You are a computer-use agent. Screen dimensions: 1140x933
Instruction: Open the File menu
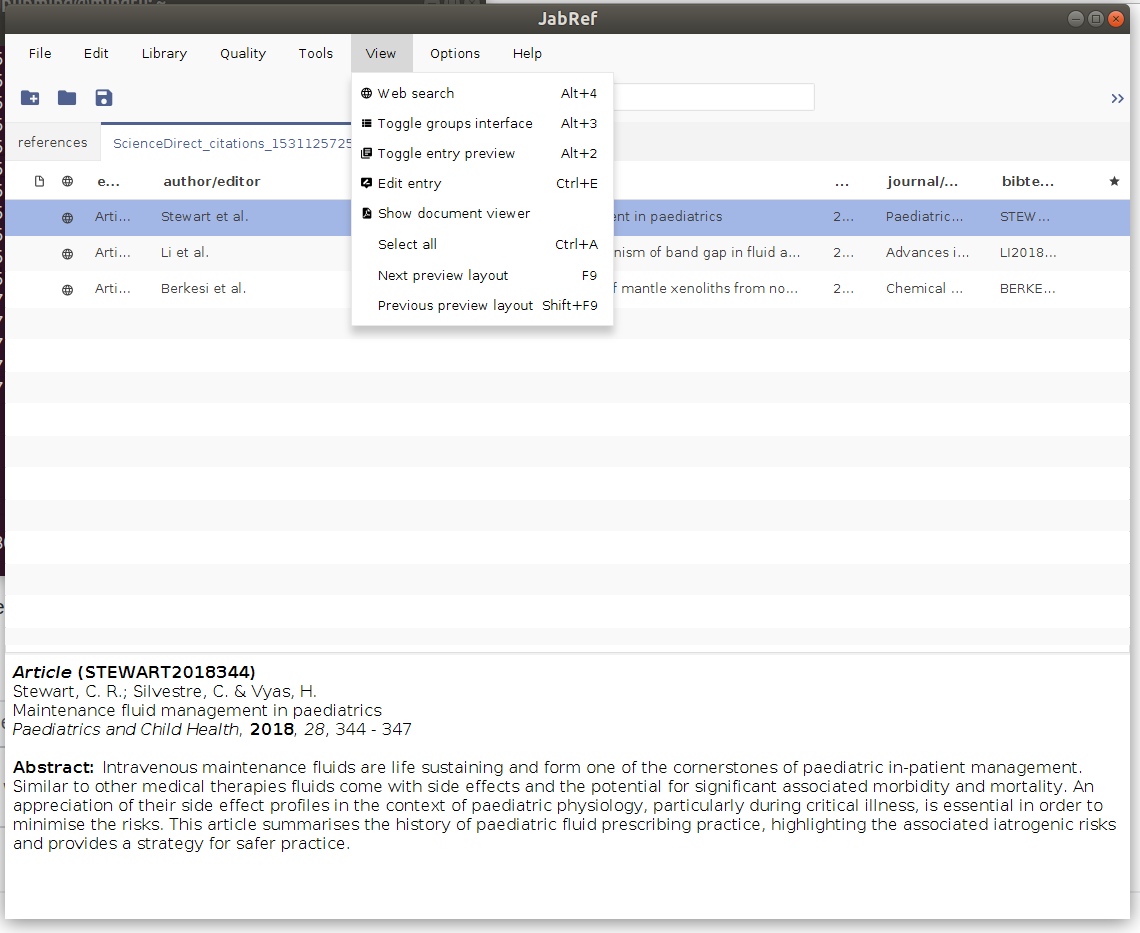pyautogui.click(x=40, y=53)
